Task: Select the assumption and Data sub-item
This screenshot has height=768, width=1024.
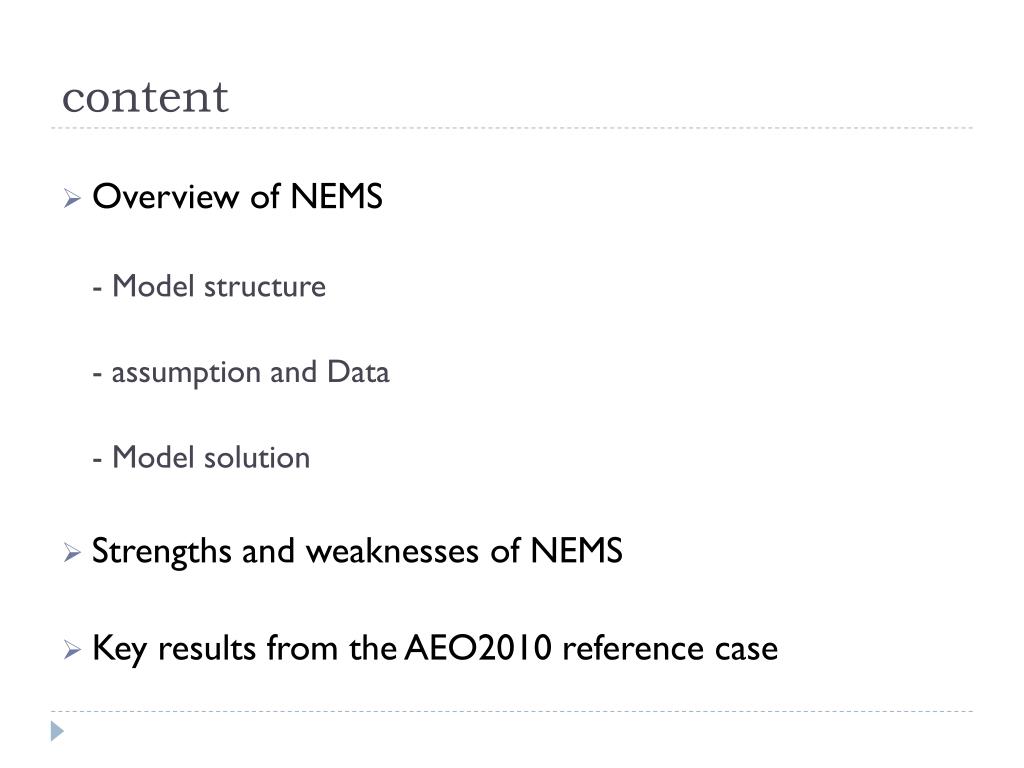Action: 250,373
